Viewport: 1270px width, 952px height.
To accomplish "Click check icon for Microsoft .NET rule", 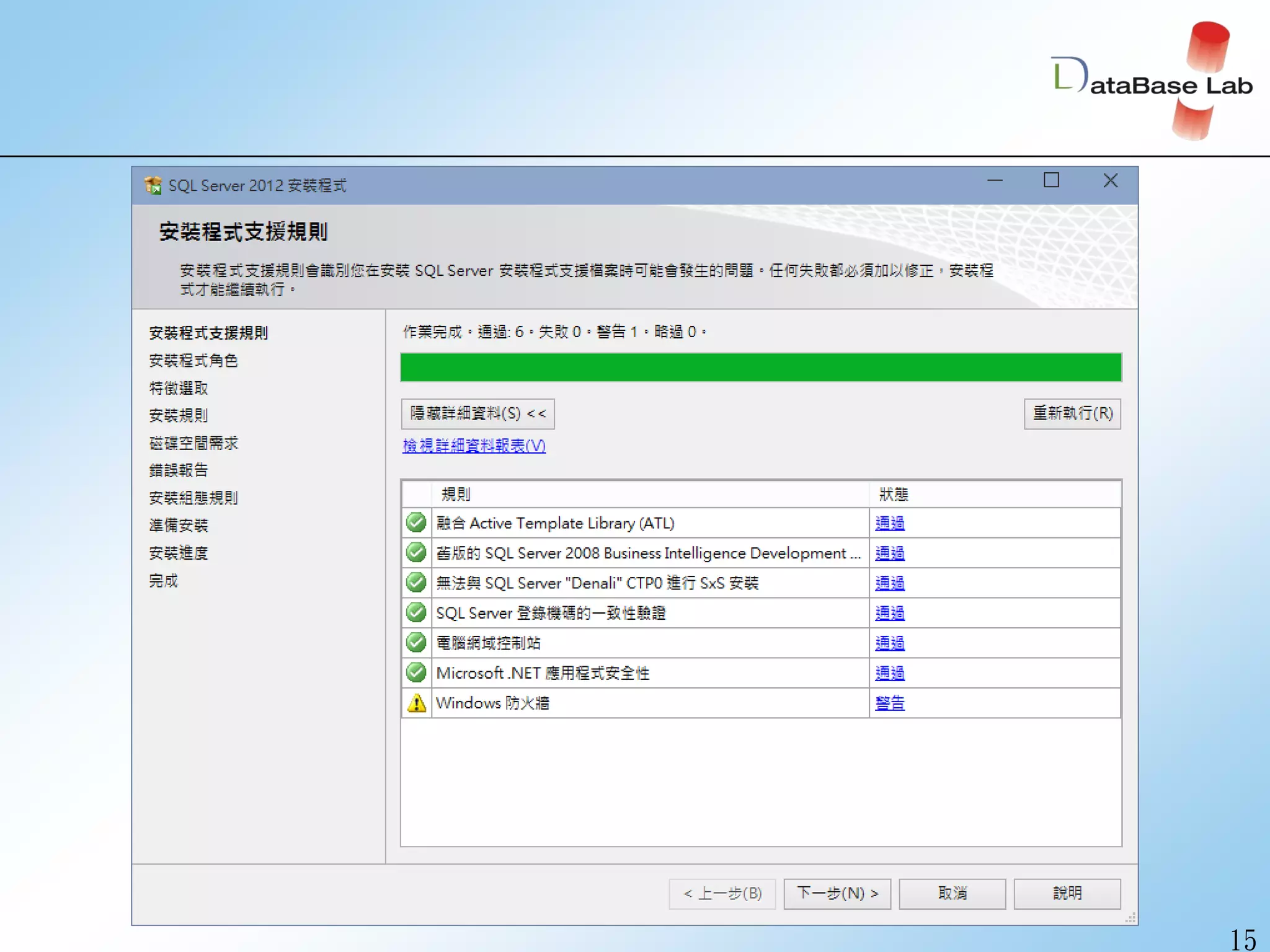I will 416,672.
